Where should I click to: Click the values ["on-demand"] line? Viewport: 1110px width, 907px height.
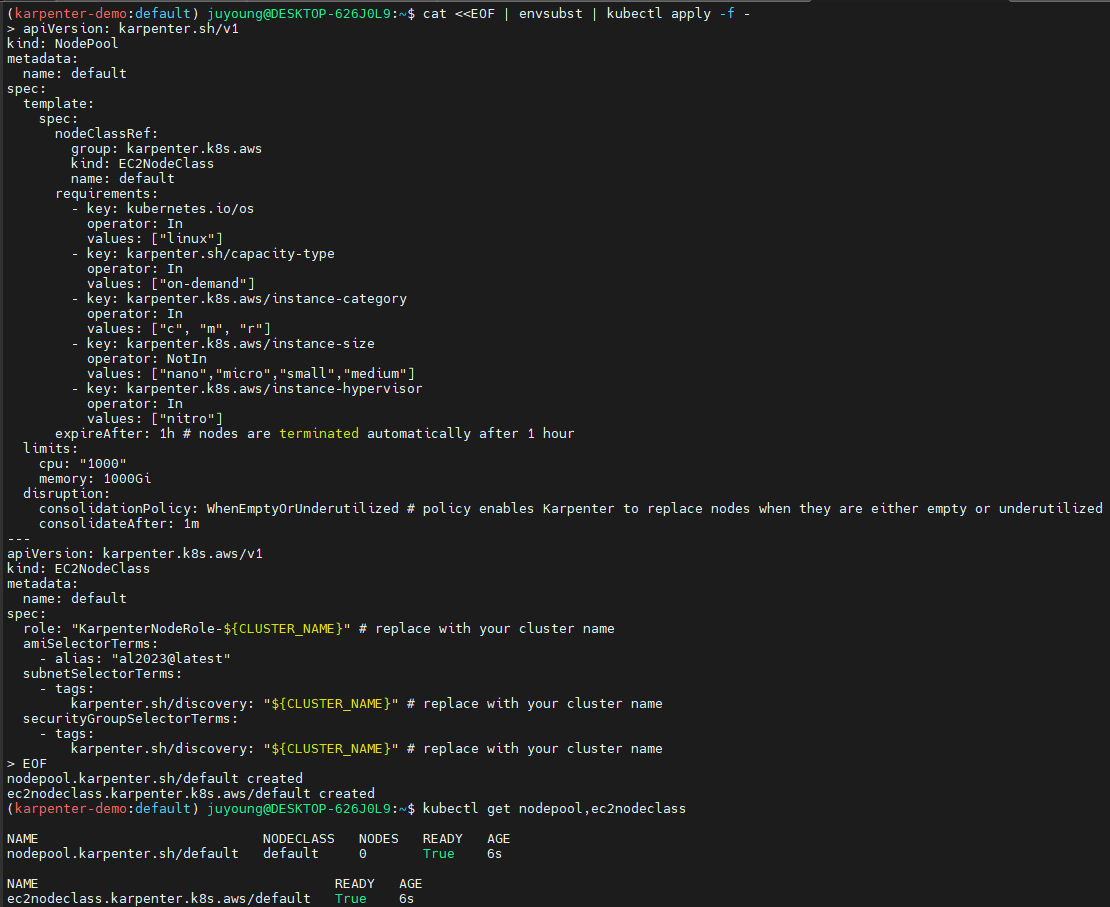click(171, 284)
